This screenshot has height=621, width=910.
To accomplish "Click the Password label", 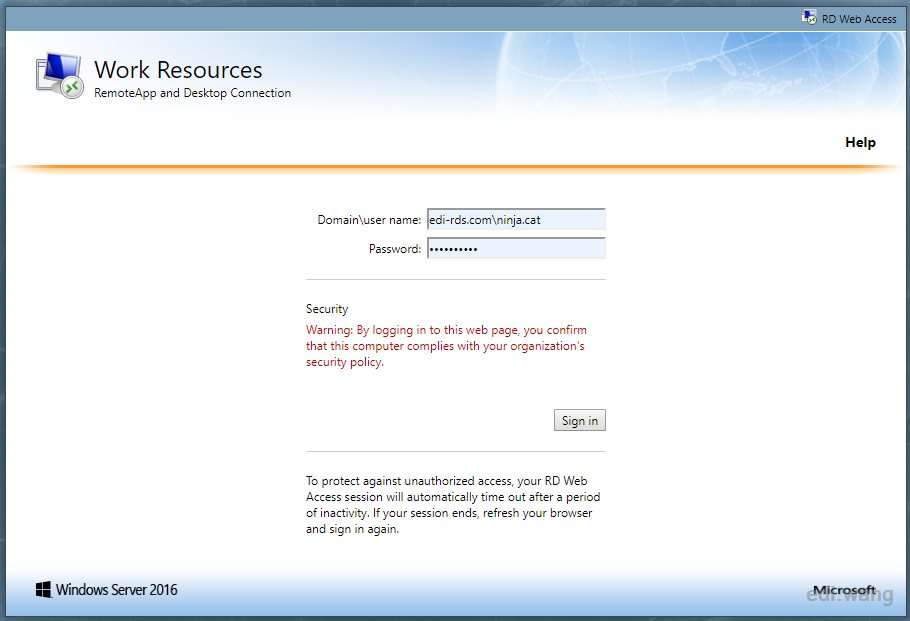I will [x=395, y=249].
